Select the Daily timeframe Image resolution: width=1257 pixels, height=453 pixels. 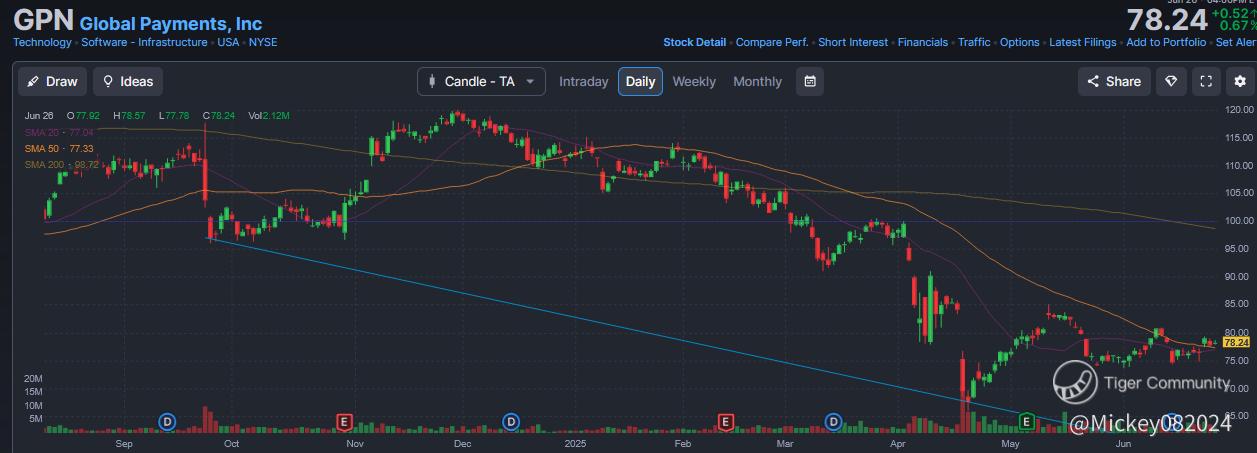click(x=640, y=82)
